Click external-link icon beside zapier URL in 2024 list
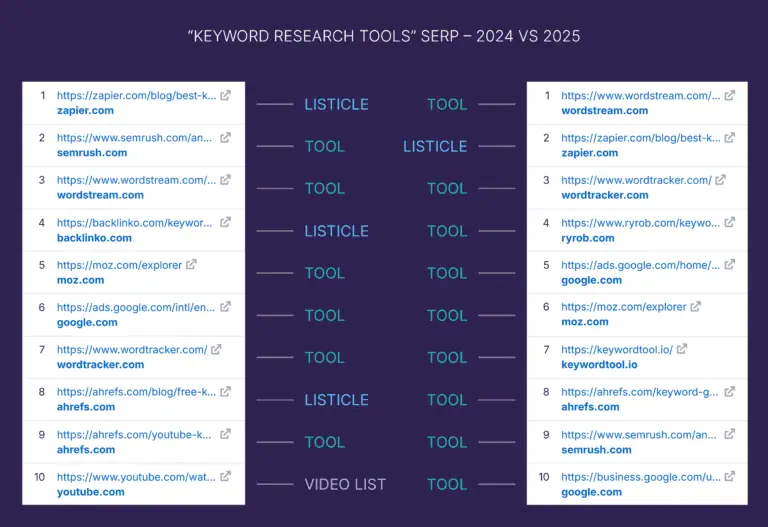This screenshot has height=527, width=768. click(225, 95)
